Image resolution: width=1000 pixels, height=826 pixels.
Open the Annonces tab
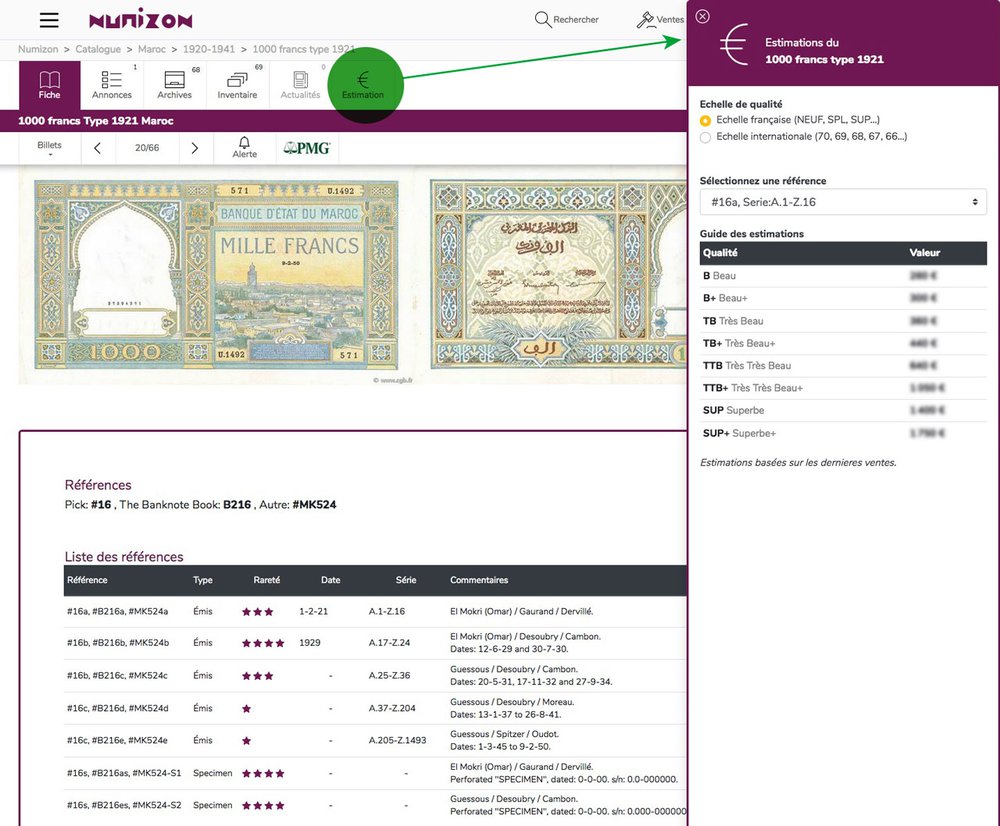click(x=112, y=85)
